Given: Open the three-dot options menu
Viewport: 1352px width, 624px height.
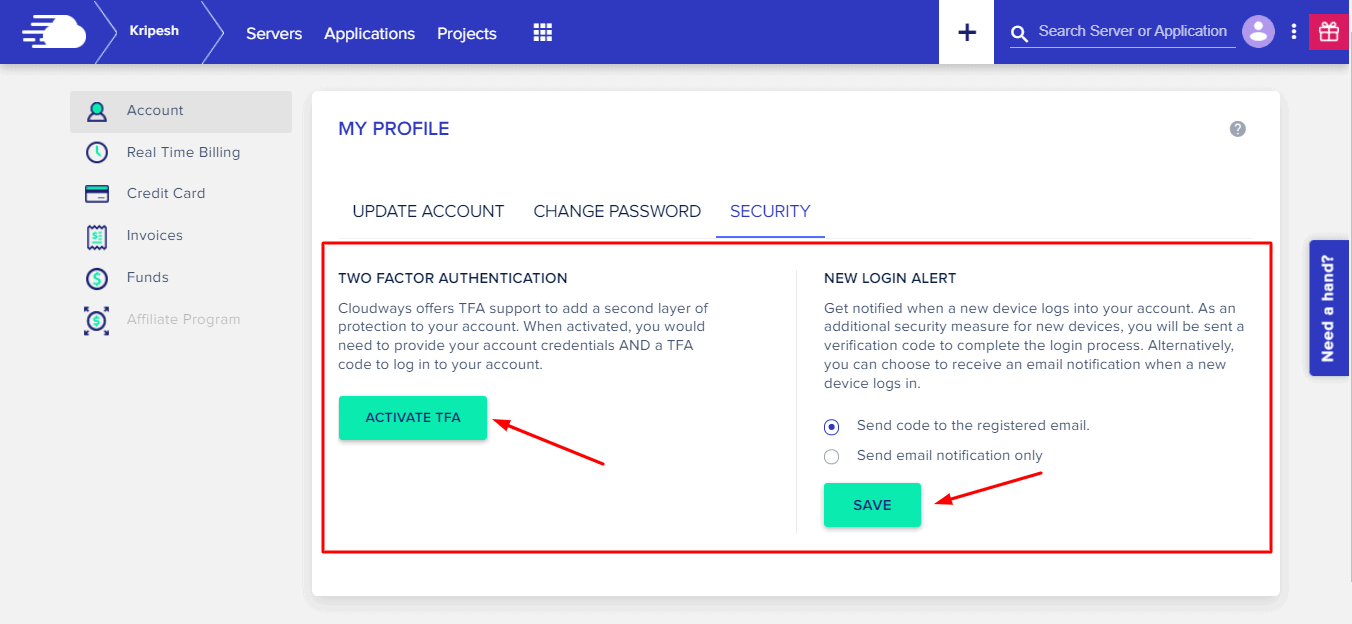Looking at the screenshot, I should (1294, 31).
